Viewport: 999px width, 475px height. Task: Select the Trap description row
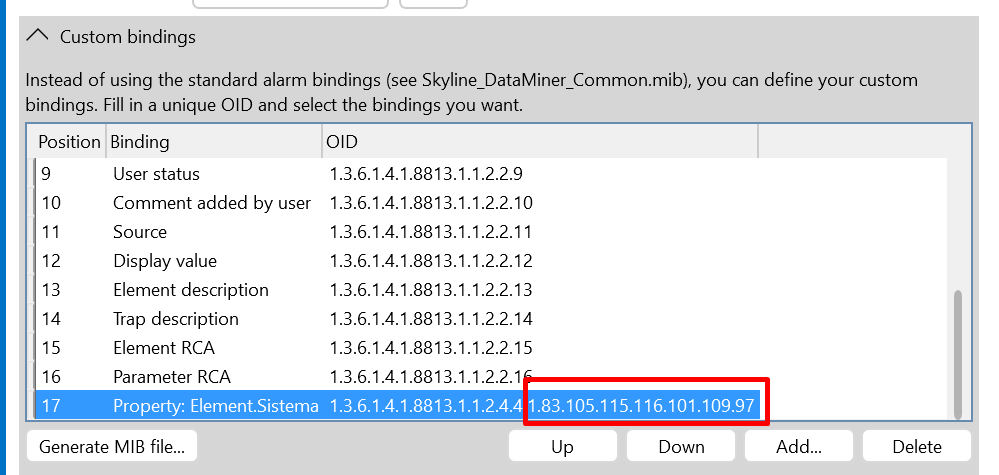click(x=491, y=319)
